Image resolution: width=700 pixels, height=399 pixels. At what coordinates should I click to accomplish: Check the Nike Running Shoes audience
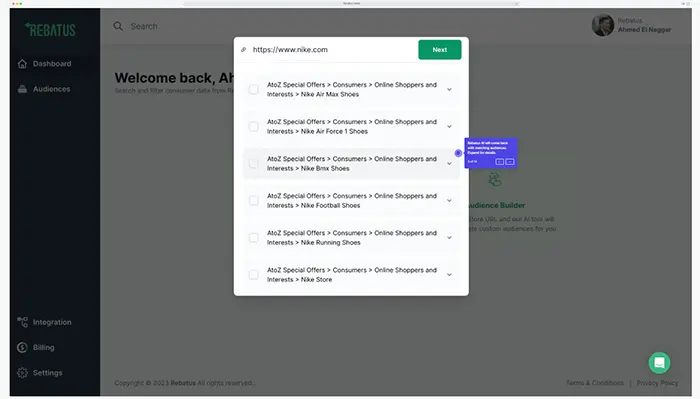254,237
